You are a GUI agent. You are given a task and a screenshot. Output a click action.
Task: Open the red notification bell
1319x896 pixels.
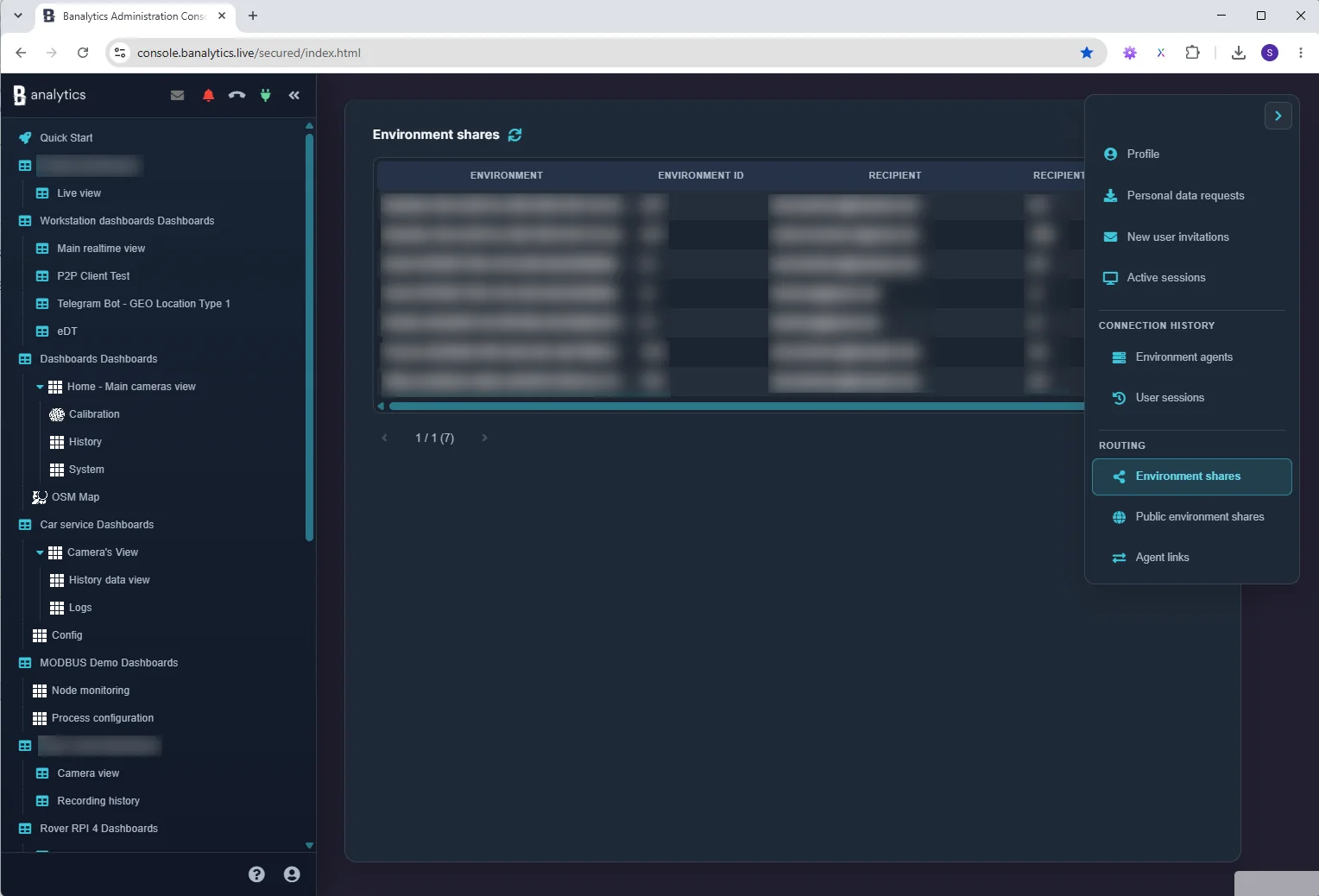[208, 95]
